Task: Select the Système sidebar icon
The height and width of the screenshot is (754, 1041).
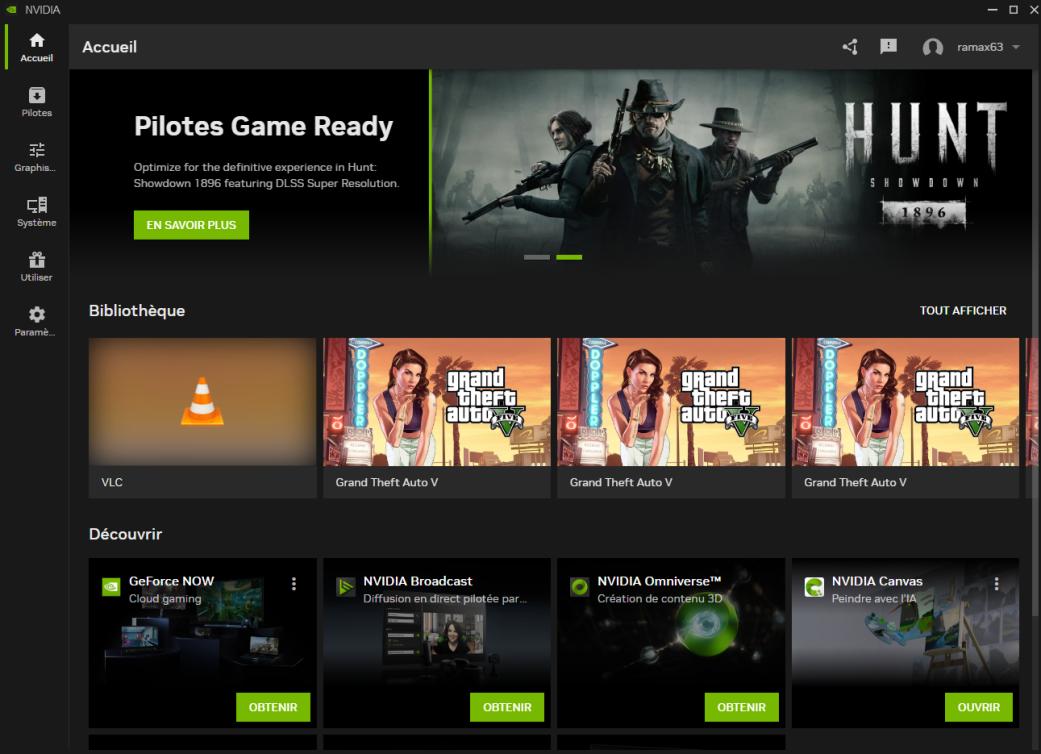Action: tap(37, 206)
